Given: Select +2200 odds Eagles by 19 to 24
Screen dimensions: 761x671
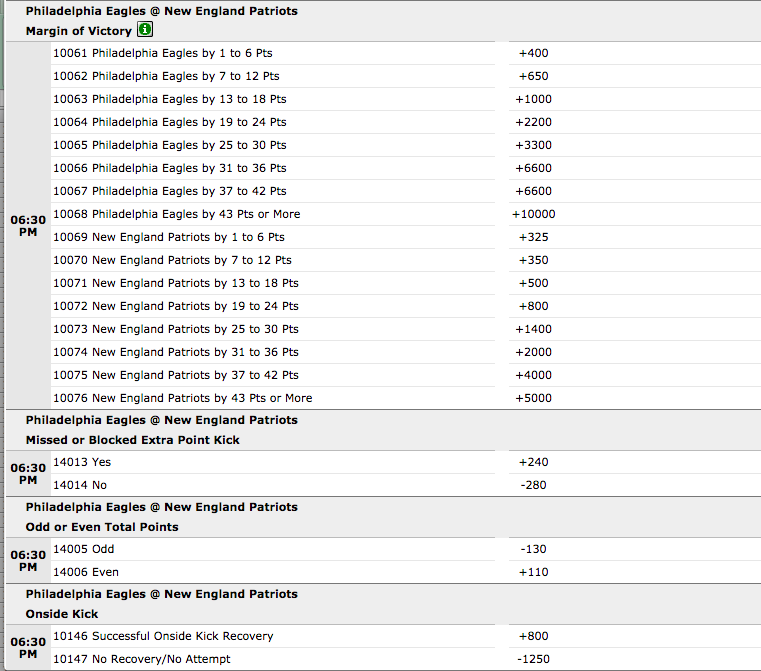Looking at the screenshot, I should [x=533, y=122].
